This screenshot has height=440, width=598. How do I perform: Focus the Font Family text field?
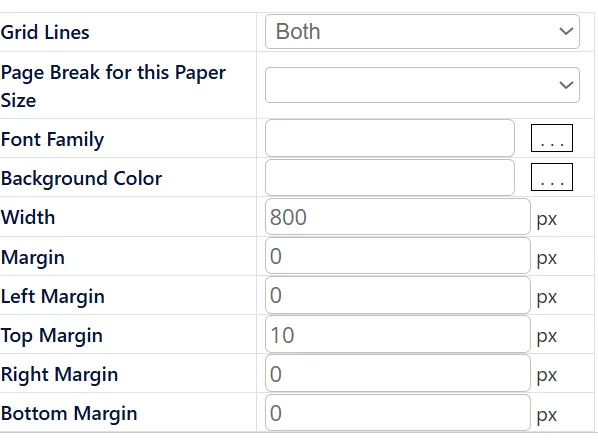coord(390,138)
